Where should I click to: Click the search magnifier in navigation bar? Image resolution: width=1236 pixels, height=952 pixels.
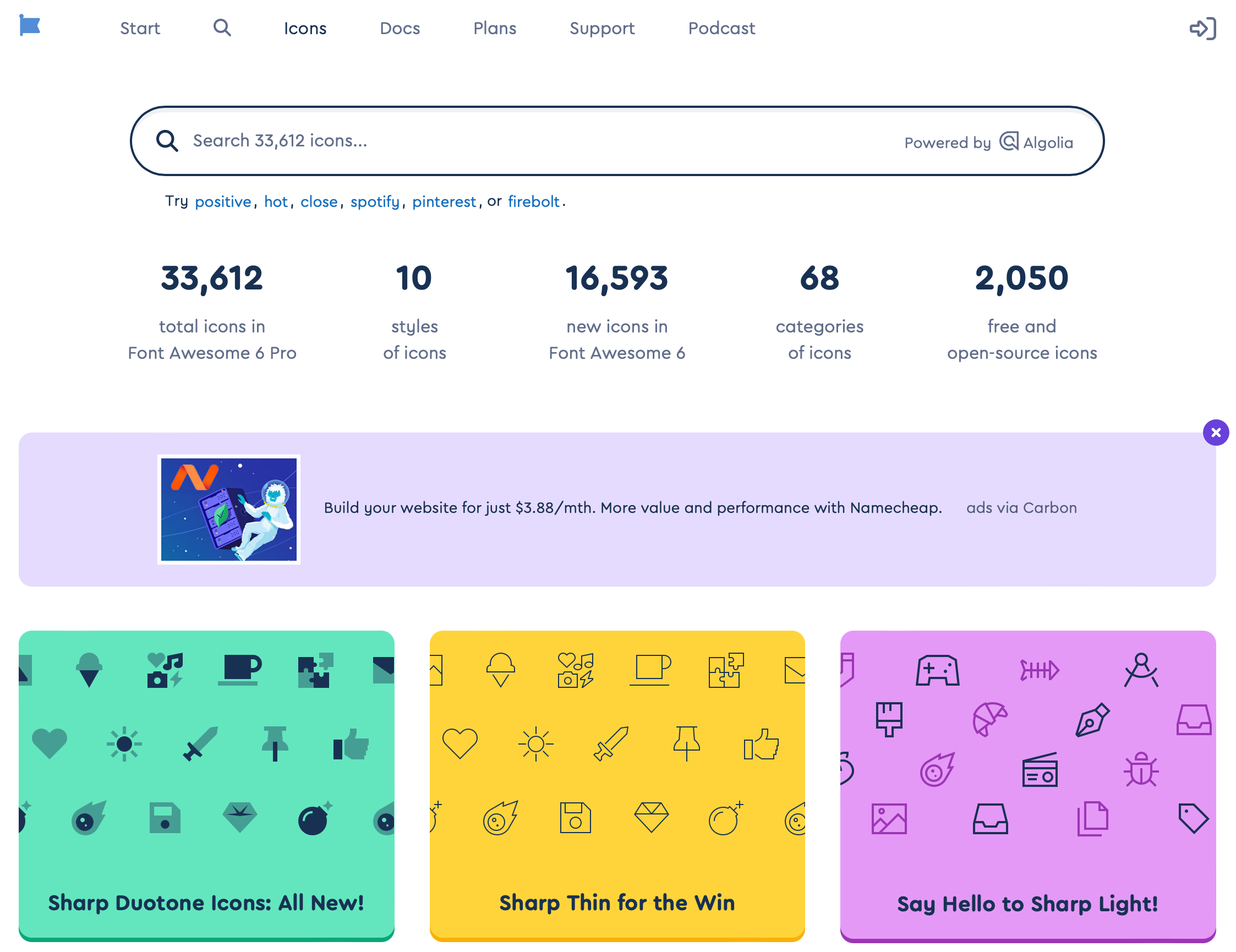222,28
